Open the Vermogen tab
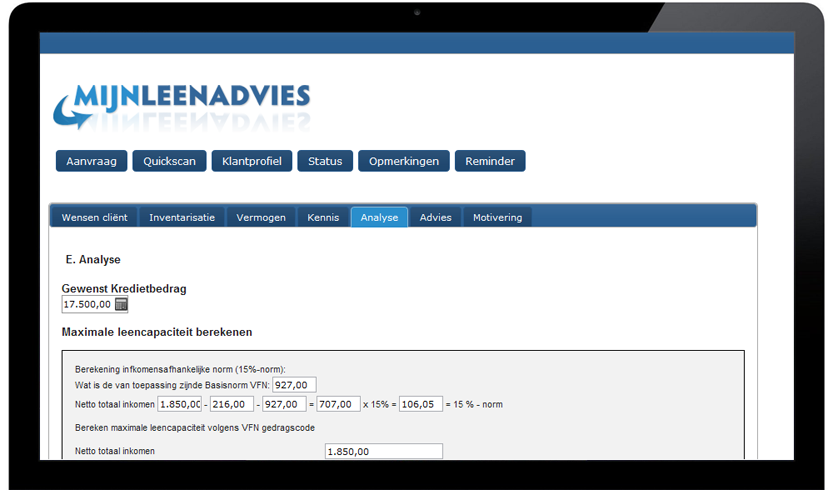Viewport: 833px width, 490px height. [261, 217]
